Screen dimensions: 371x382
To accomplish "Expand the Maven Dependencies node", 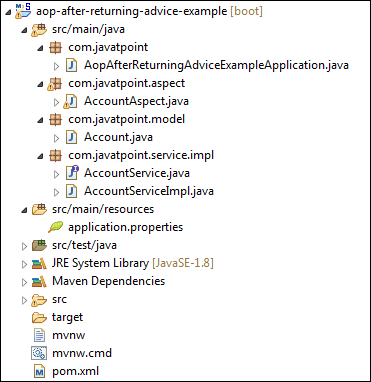I will [24, 282].
